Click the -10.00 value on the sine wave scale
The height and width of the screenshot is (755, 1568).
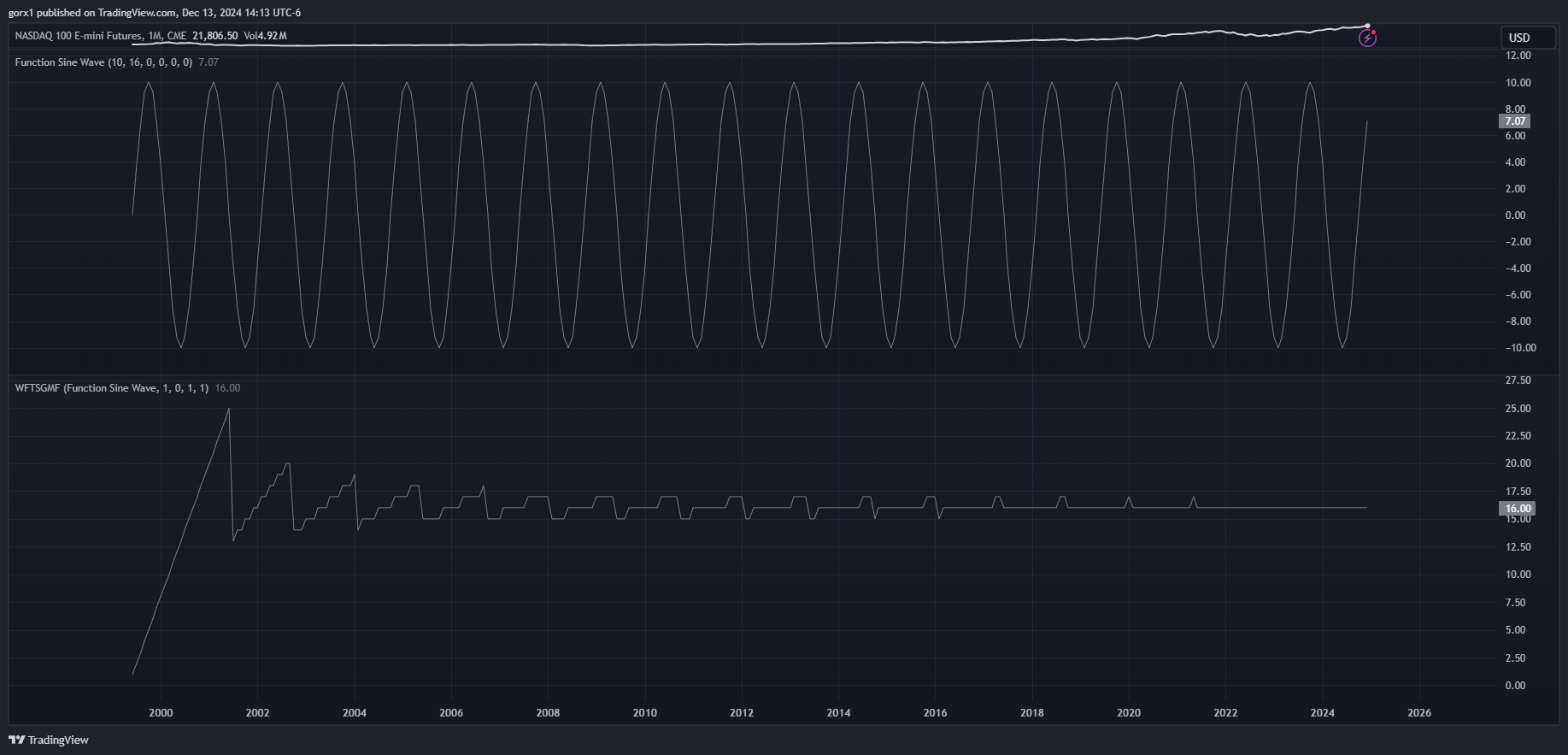pos(1520,348)
